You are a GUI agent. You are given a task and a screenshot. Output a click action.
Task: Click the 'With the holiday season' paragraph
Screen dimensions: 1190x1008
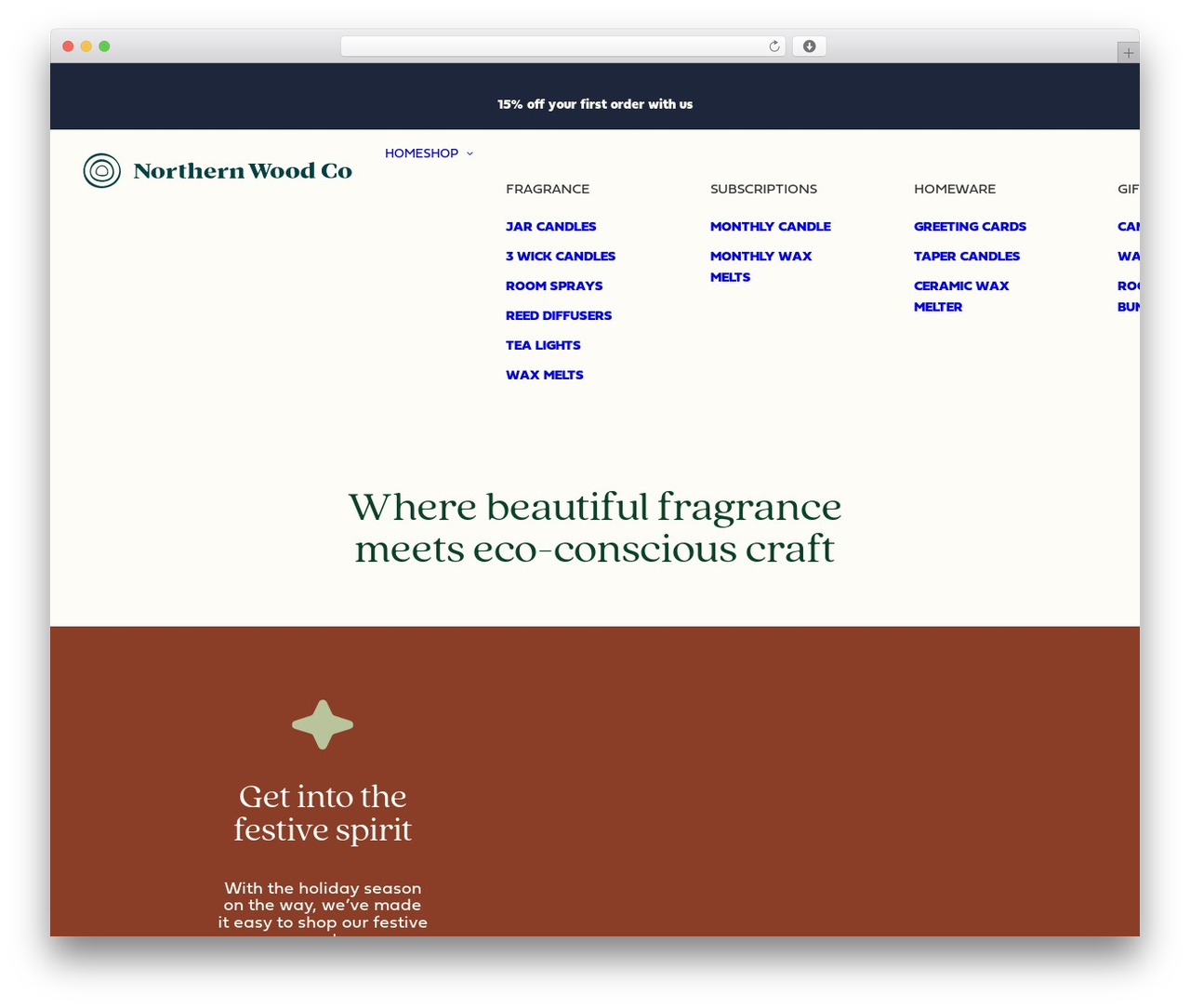coord(323,907)
